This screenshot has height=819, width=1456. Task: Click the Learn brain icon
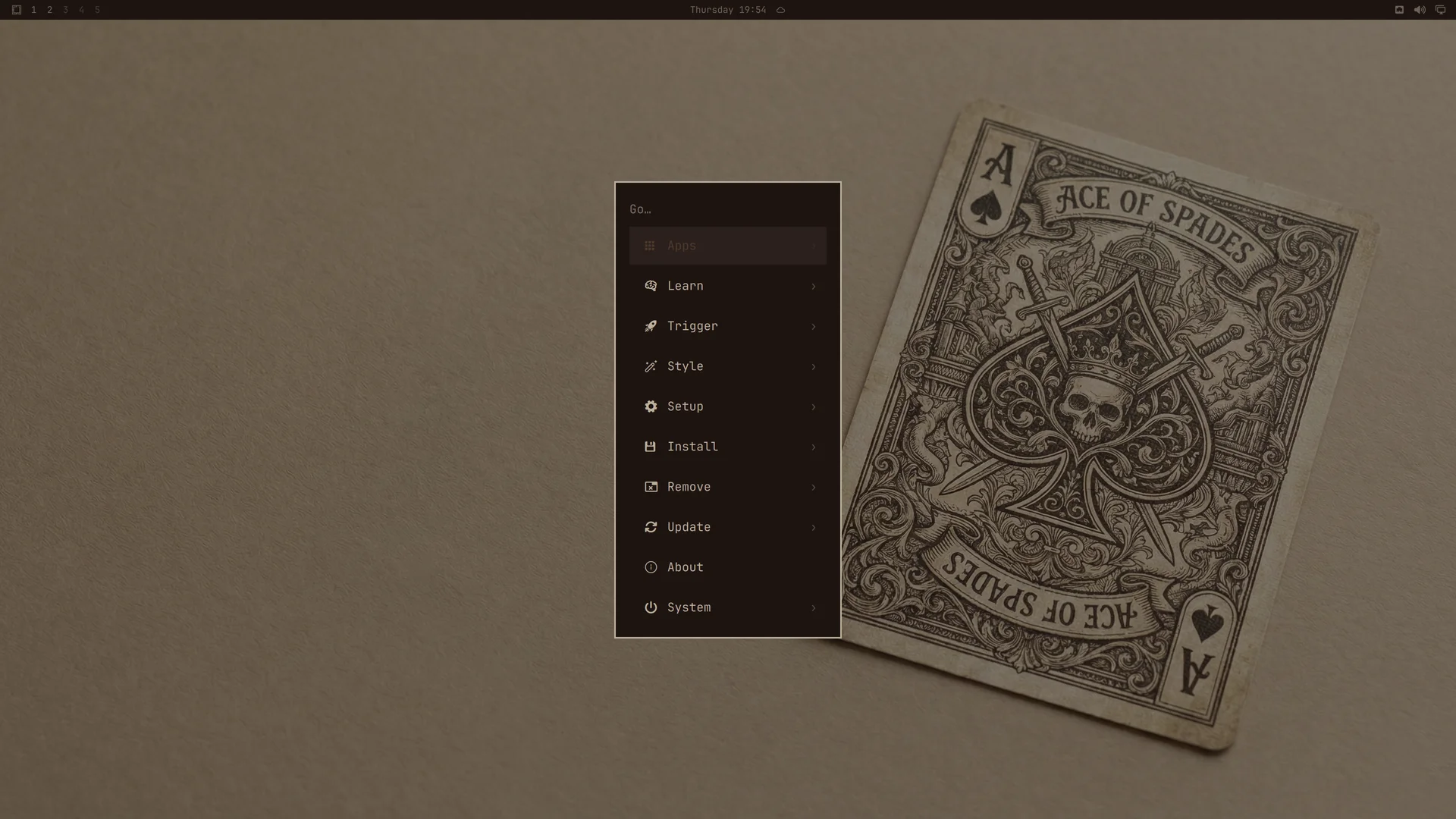click(x=651, y=286)
